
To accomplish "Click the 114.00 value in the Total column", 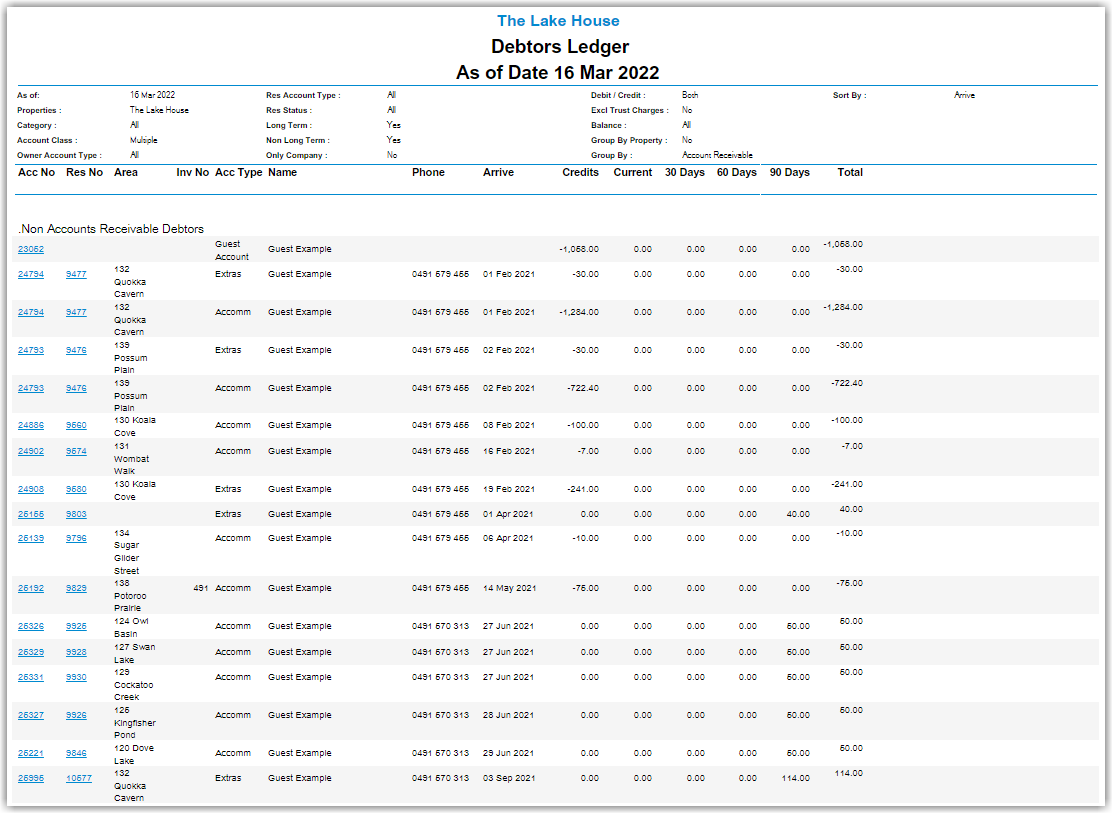I will tap(848, 774).
